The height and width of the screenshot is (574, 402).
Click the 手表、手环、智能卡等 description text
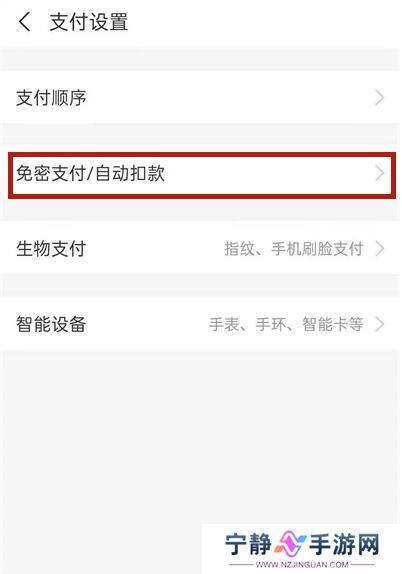pyautogui.click(x=286, y=324)
